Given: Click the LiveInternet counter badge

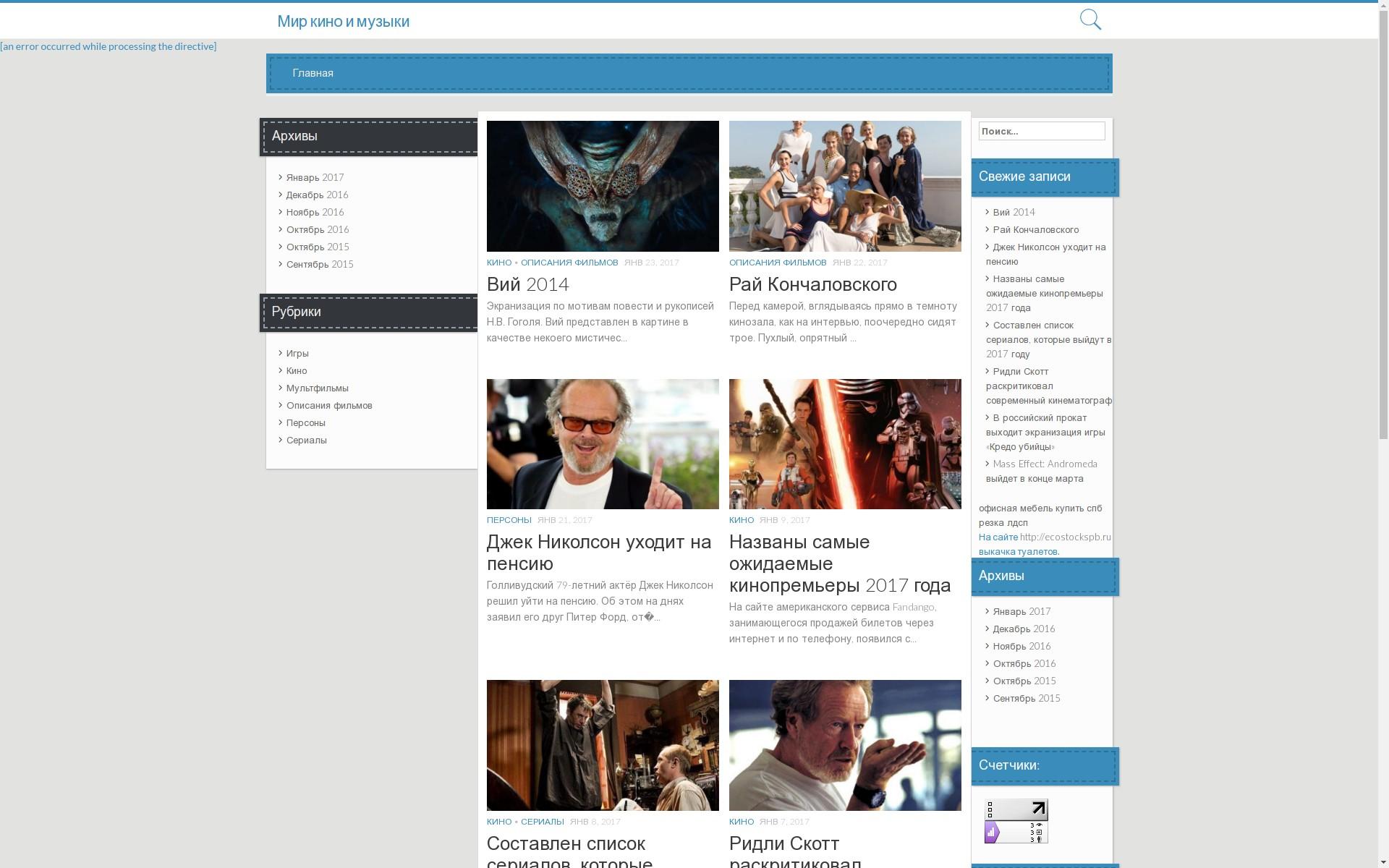Looking at the screenshot, I should [x=1016, y=810].
